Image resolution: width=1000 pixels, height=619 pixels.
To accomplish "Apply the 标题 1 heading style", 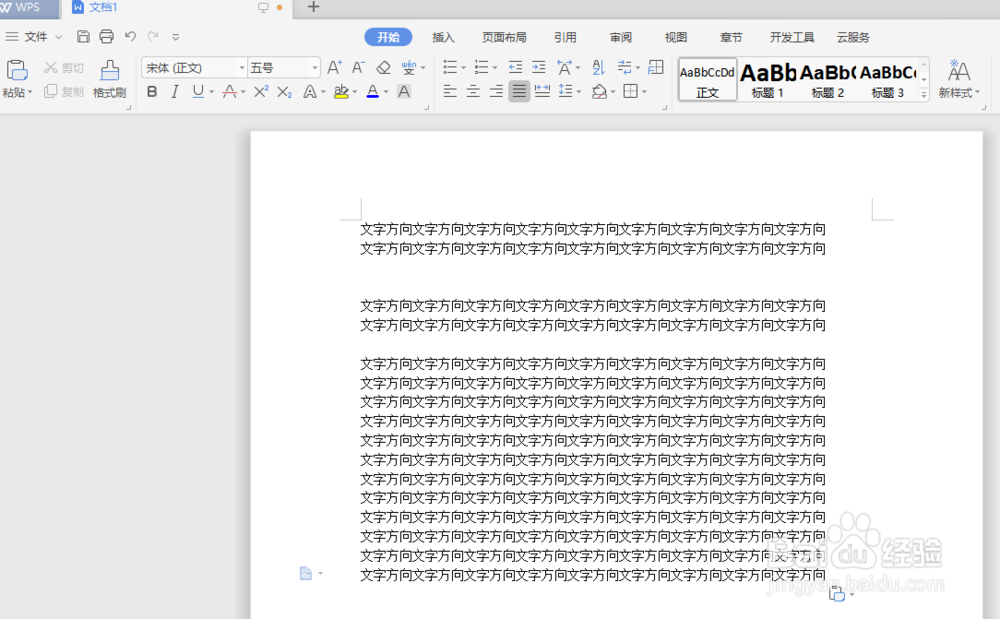I will 767,80.
